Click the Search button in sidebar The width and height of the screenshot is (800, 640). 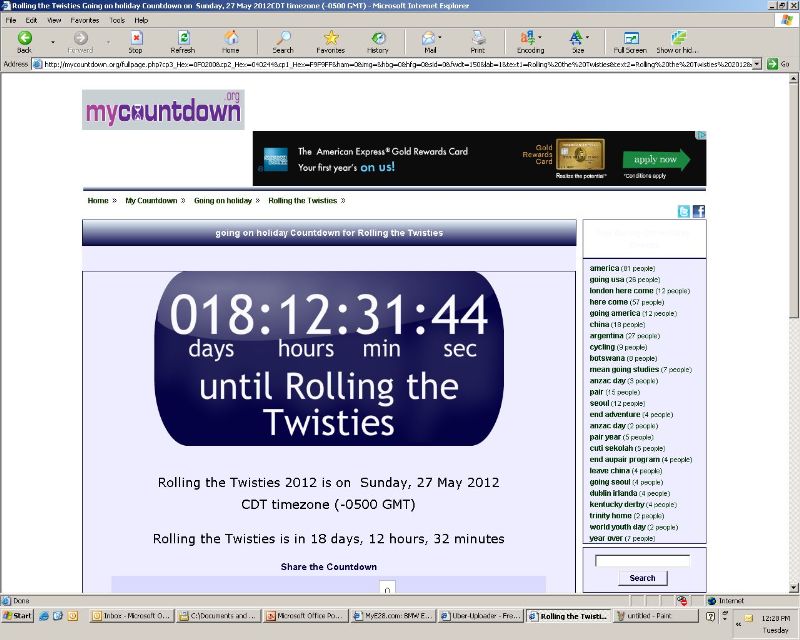(642, 578)
